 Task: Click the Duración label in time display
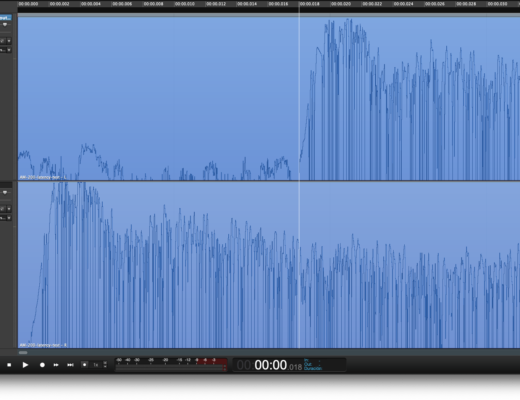tap(313, 368)
